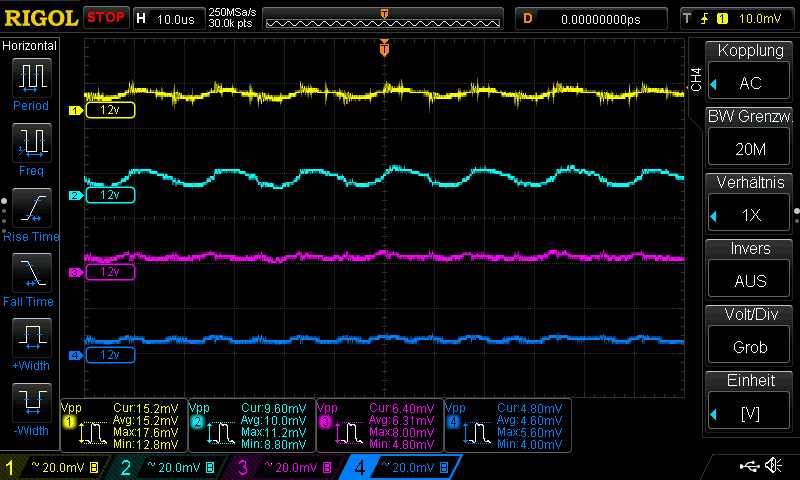Click the CH4 vertical menu tab
The width and height of the screenshot is (800, 480).
pos(696,79)
